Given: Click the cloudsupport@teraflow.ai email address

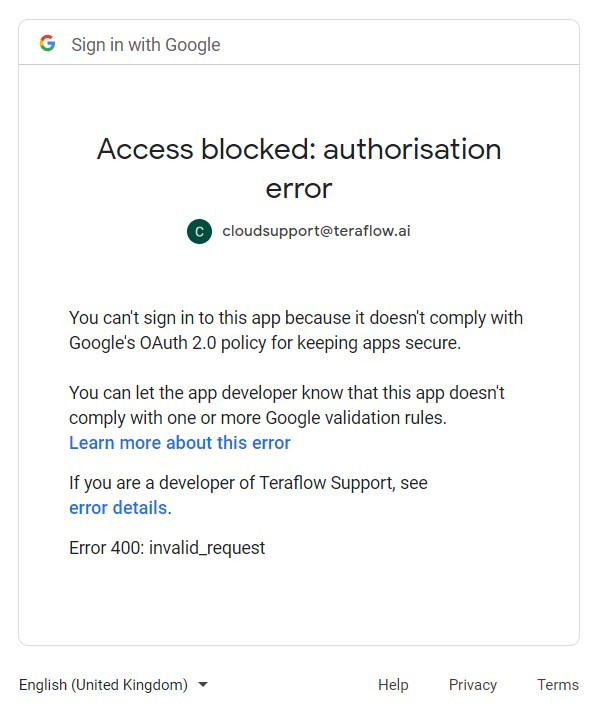Looking at the screenshot, I should click(x=316, y=231).
